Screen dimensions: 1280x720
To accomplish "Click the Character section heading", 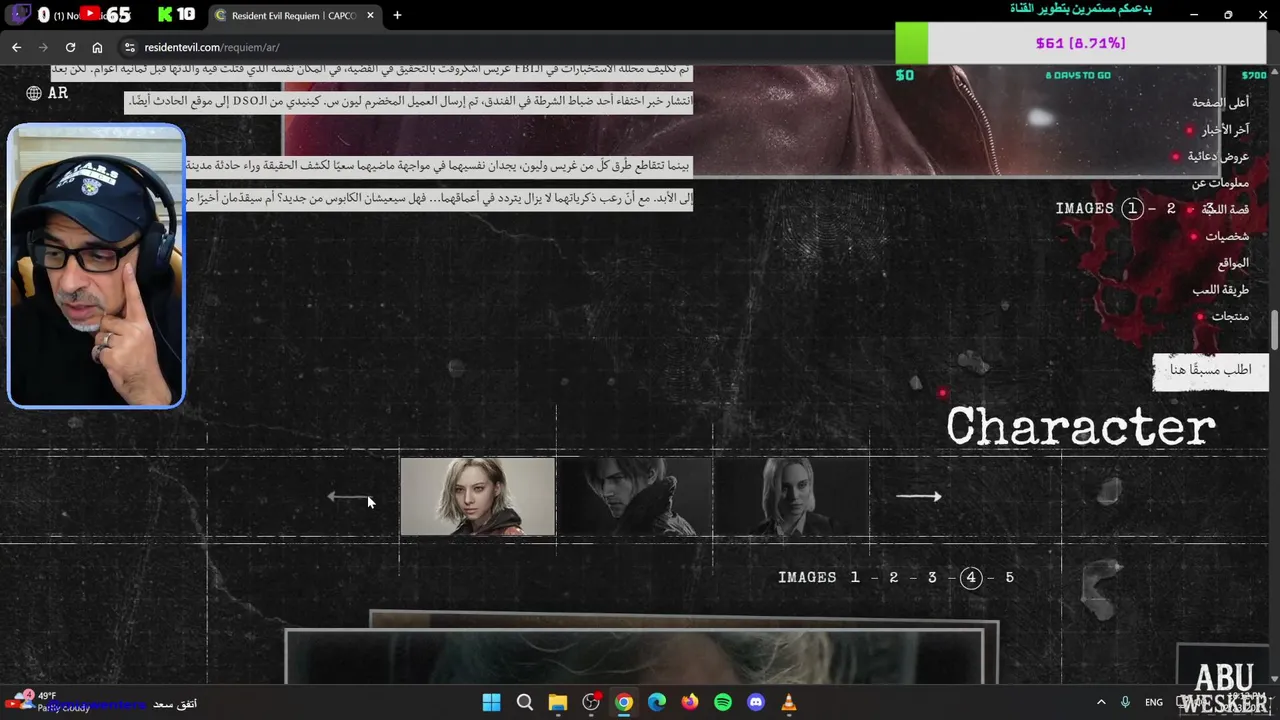I will coord(1081,427).
